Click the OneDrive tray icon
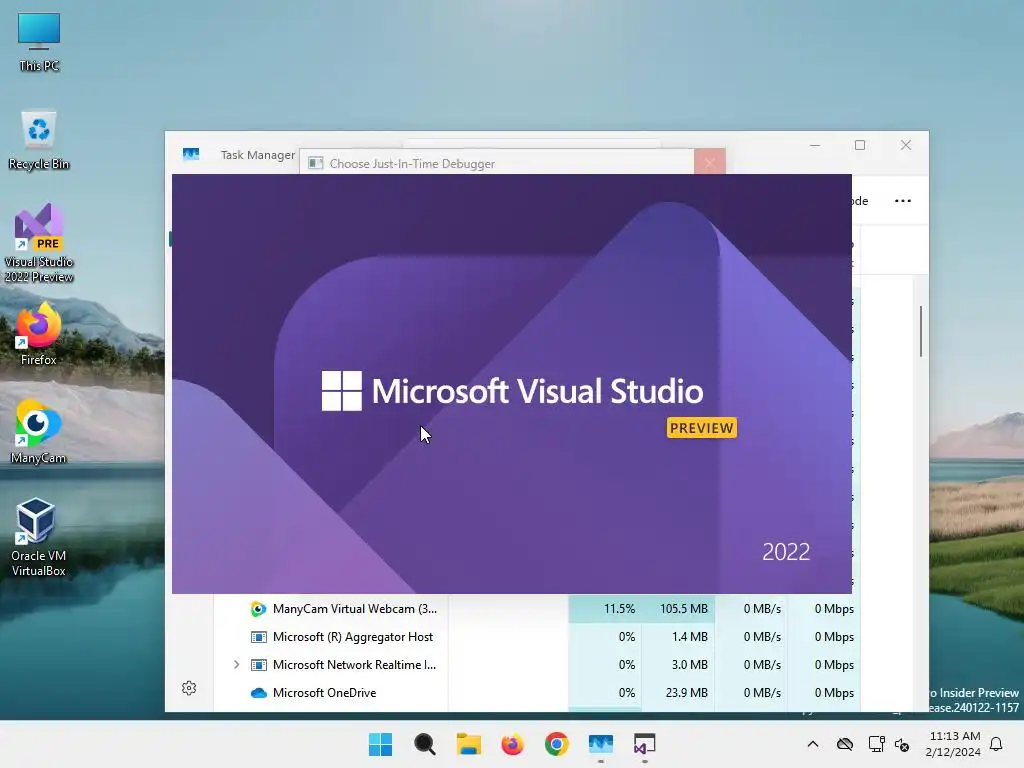 pyautogui.click(x=844, y=744)
